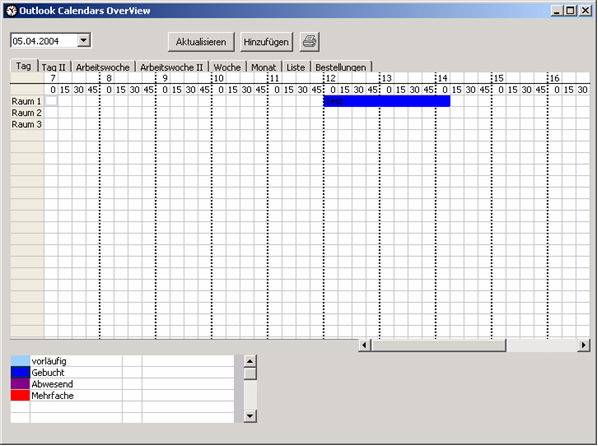
Task: Switch to the Tag tab
Action: pyautogui.click(x=24, y=66)
